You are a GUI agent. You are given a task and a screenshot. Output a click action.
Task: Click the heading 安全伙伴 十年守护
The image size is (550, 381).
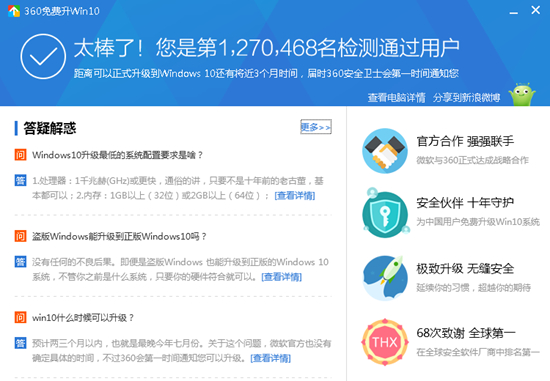pos(465,202)
